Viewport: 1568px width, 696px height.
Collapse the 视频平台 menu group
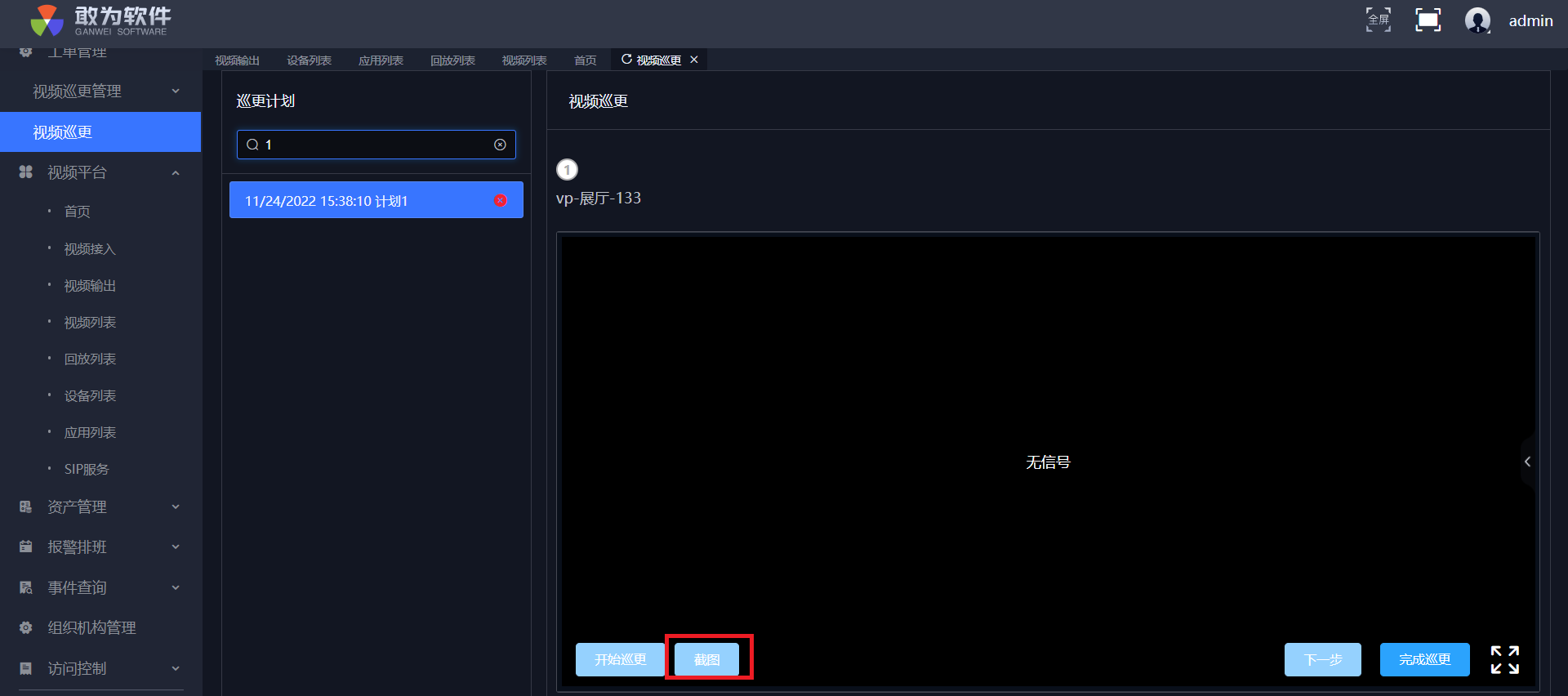tap(176, 172)
